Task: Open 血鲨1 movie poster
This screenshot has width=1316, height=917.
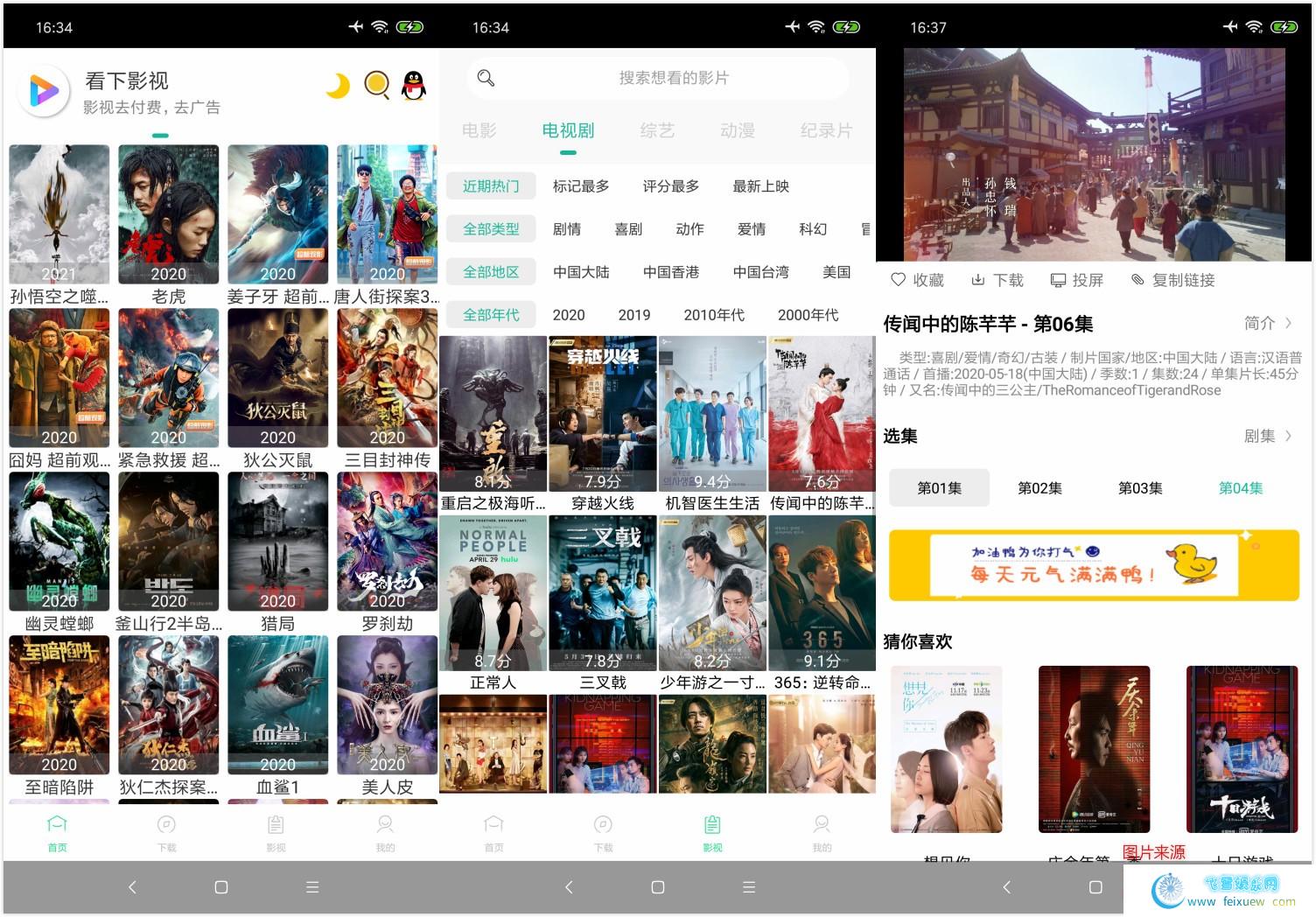Action: tap(277, 705)
